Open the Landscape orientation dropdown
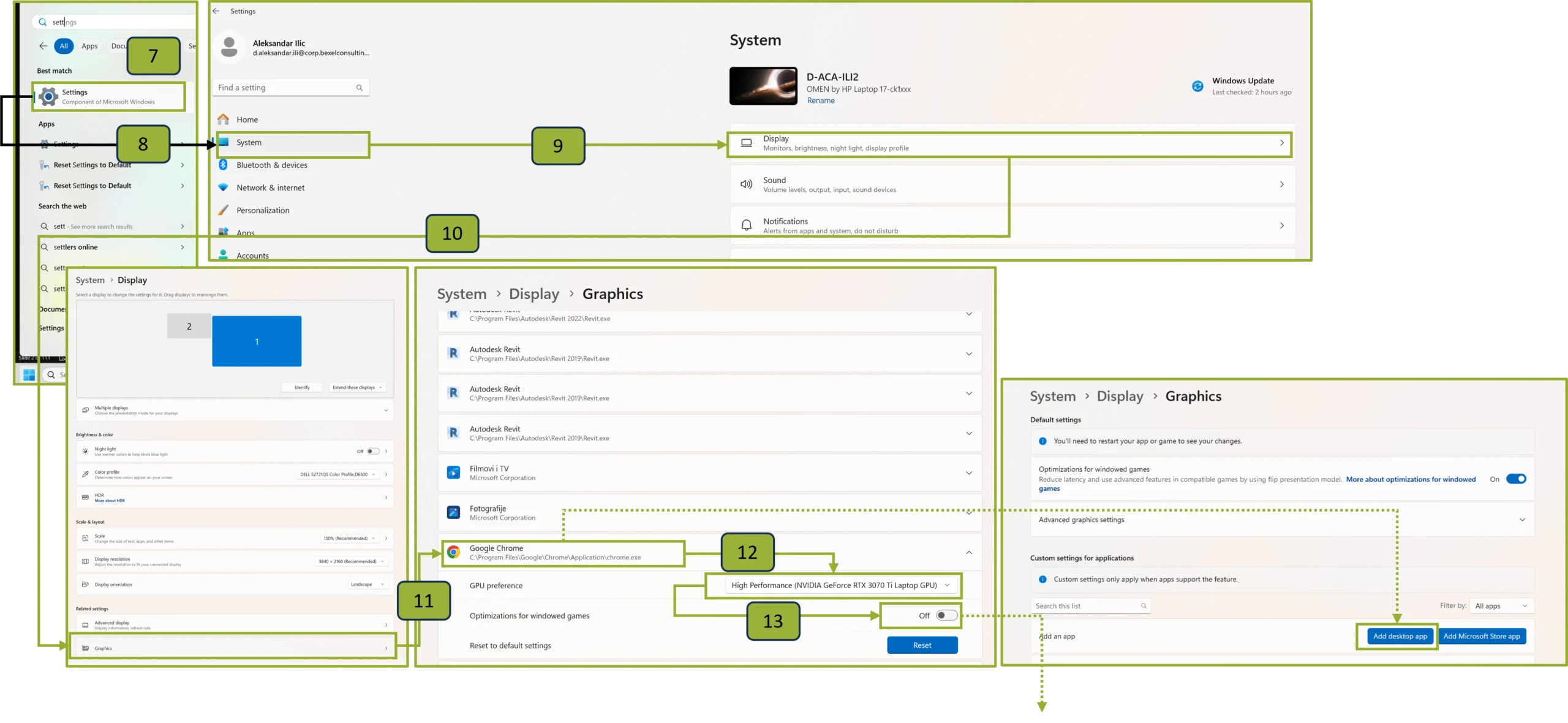Image resolution: width=1568 pixels, height=723 pixels. [x=367, y=585]
